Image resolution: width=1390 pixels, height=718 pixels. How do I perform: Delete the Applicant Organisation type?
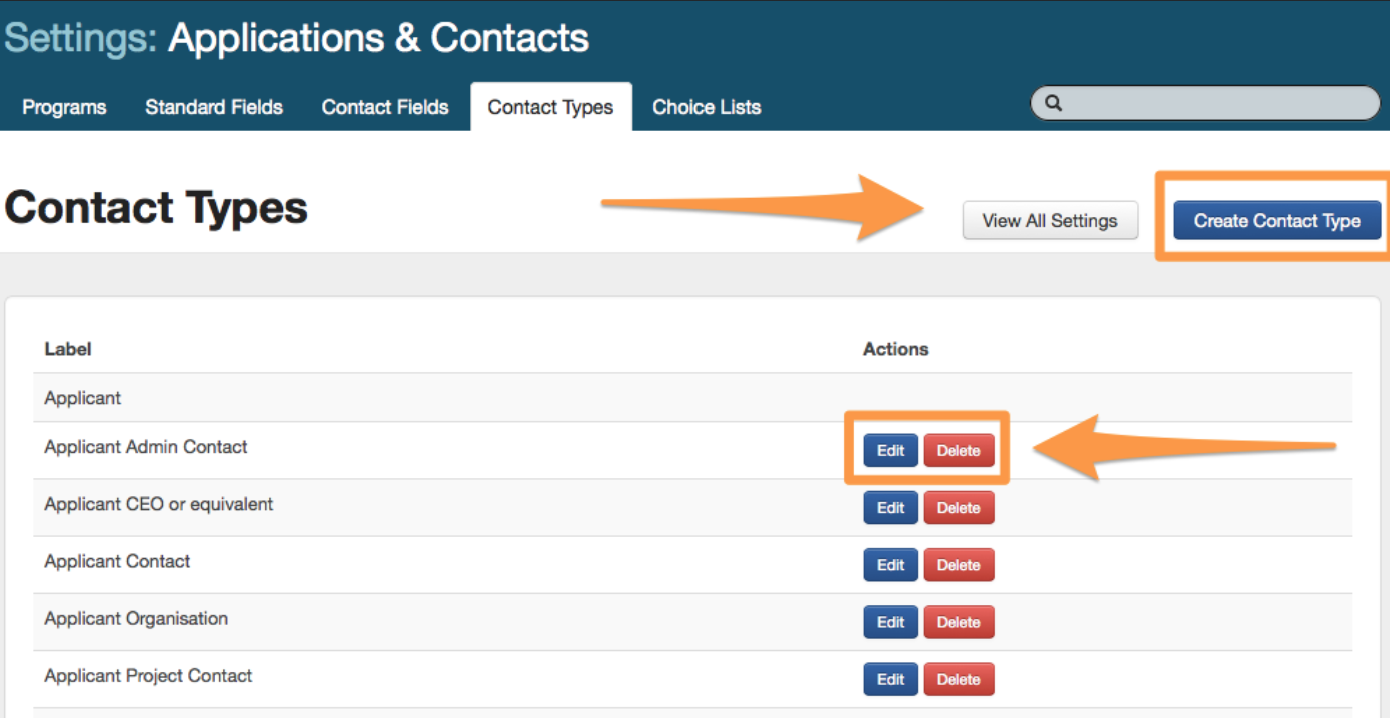(958, 622)
